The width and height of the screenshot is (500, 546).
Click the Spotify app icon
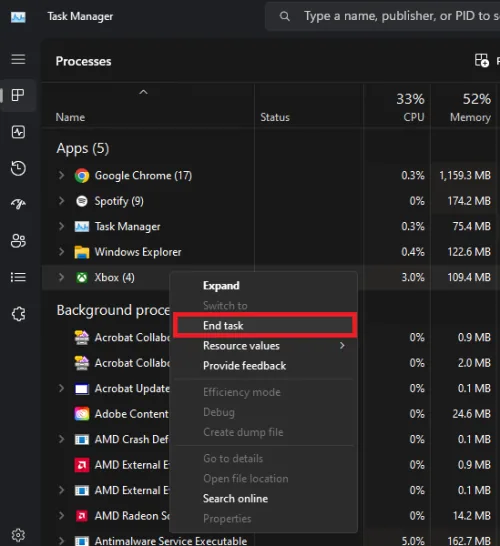(82, 201)
